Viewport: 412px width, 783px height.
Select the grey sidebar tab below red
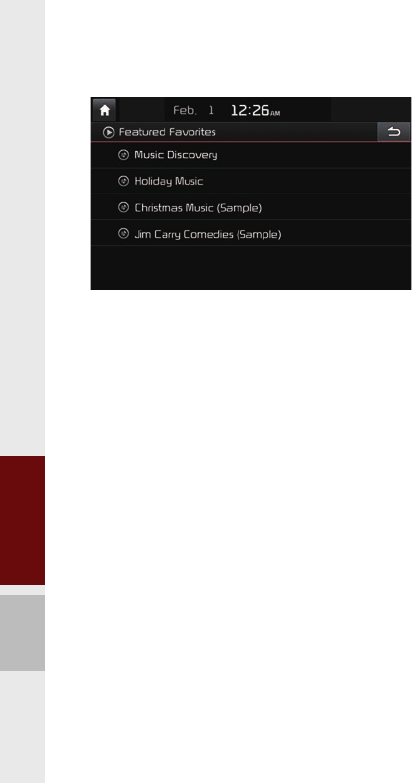point(22,633)
